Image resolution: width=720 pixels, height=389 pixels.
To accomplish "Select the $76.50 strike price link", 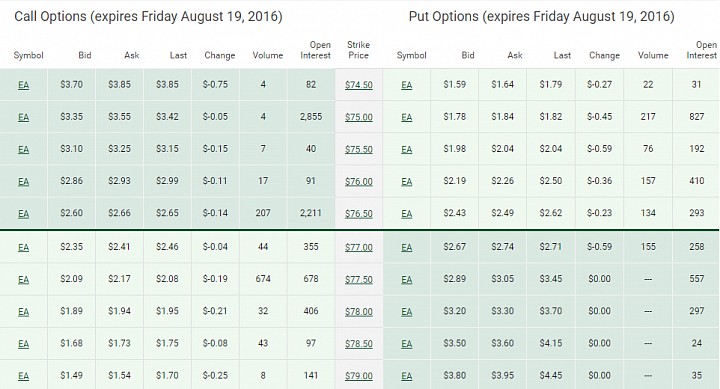I will coord(359,214).
